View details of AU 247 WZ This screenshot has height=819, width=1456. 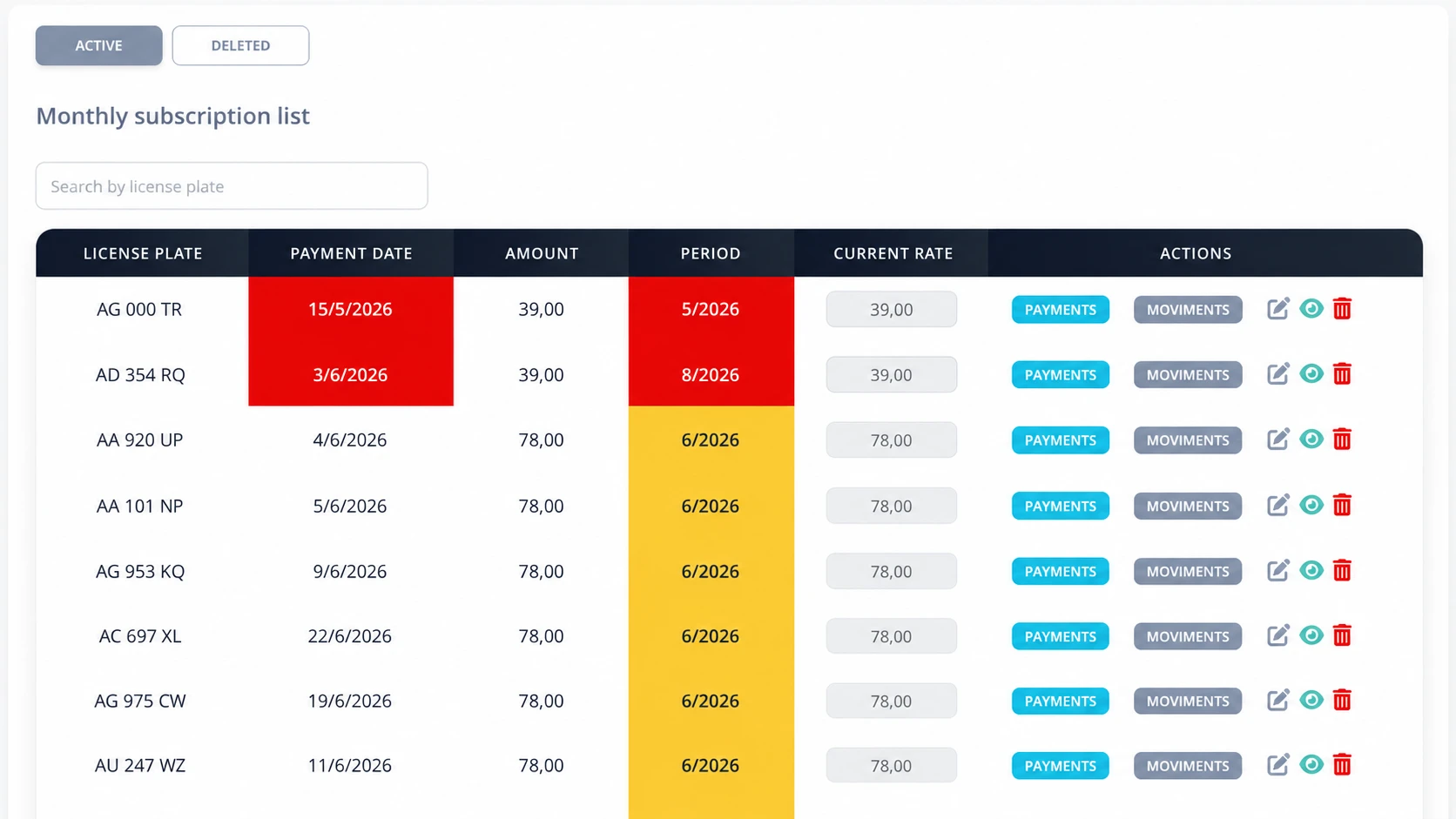(1311, 764)
